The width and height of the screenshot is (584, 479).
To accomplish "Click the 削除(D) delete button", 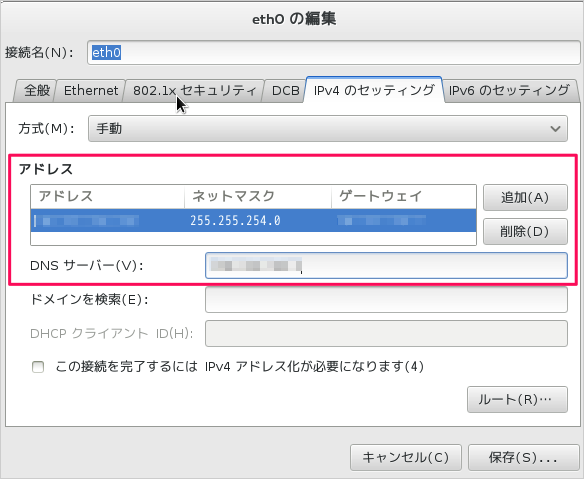I will click(x=525, y=231).
